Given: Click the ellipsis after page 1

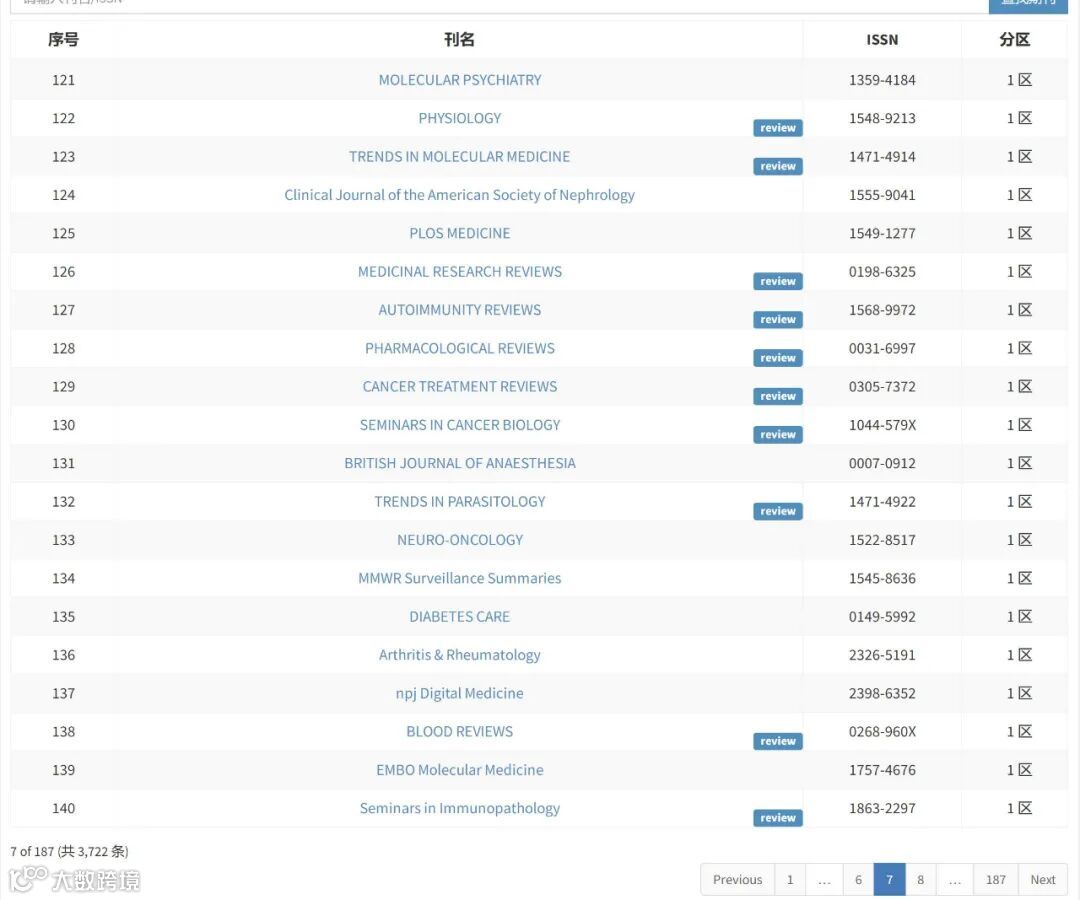Looking at the screenshot, I should 824,879.
